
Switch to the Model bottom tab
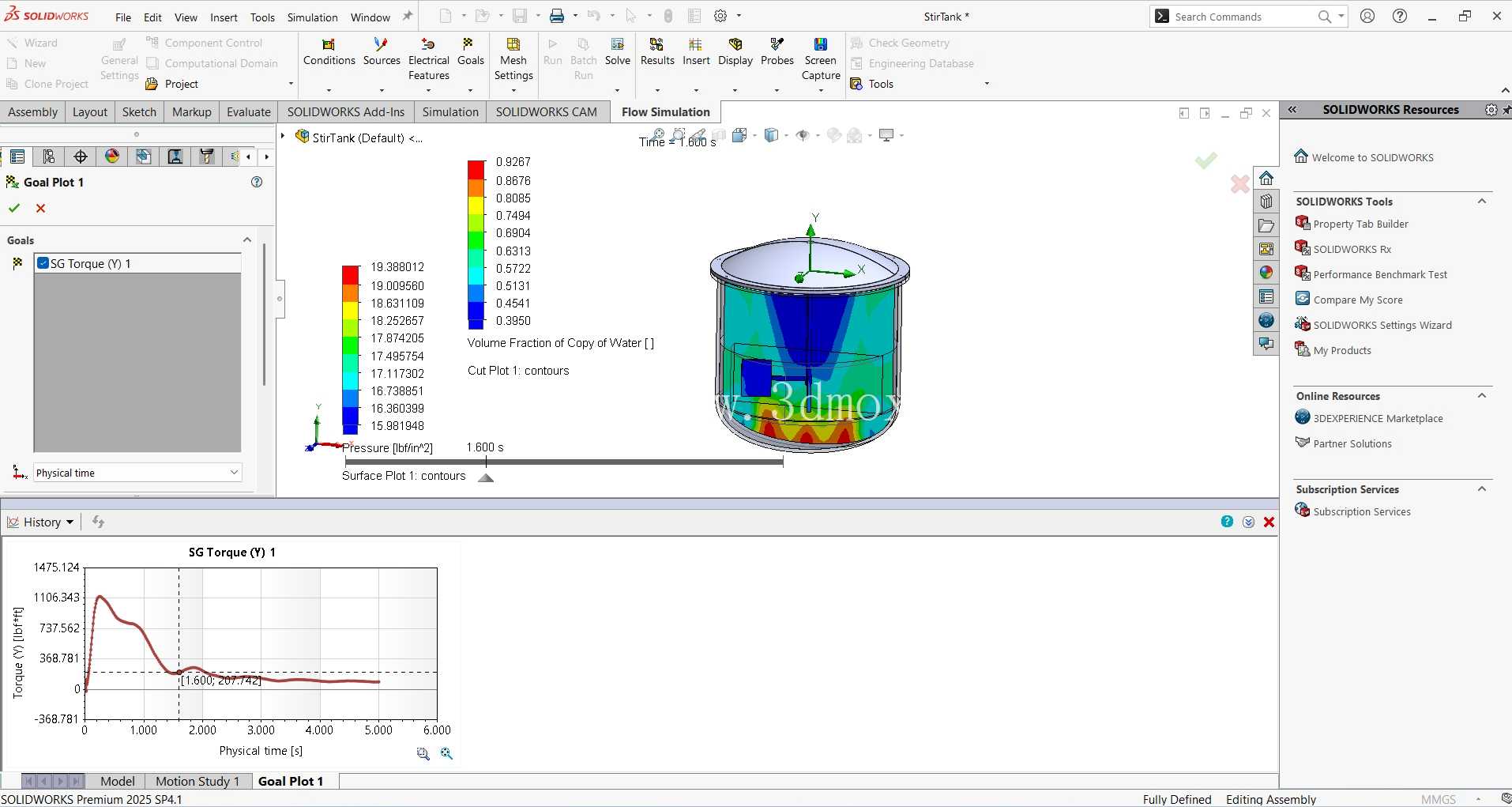[117, 781]
